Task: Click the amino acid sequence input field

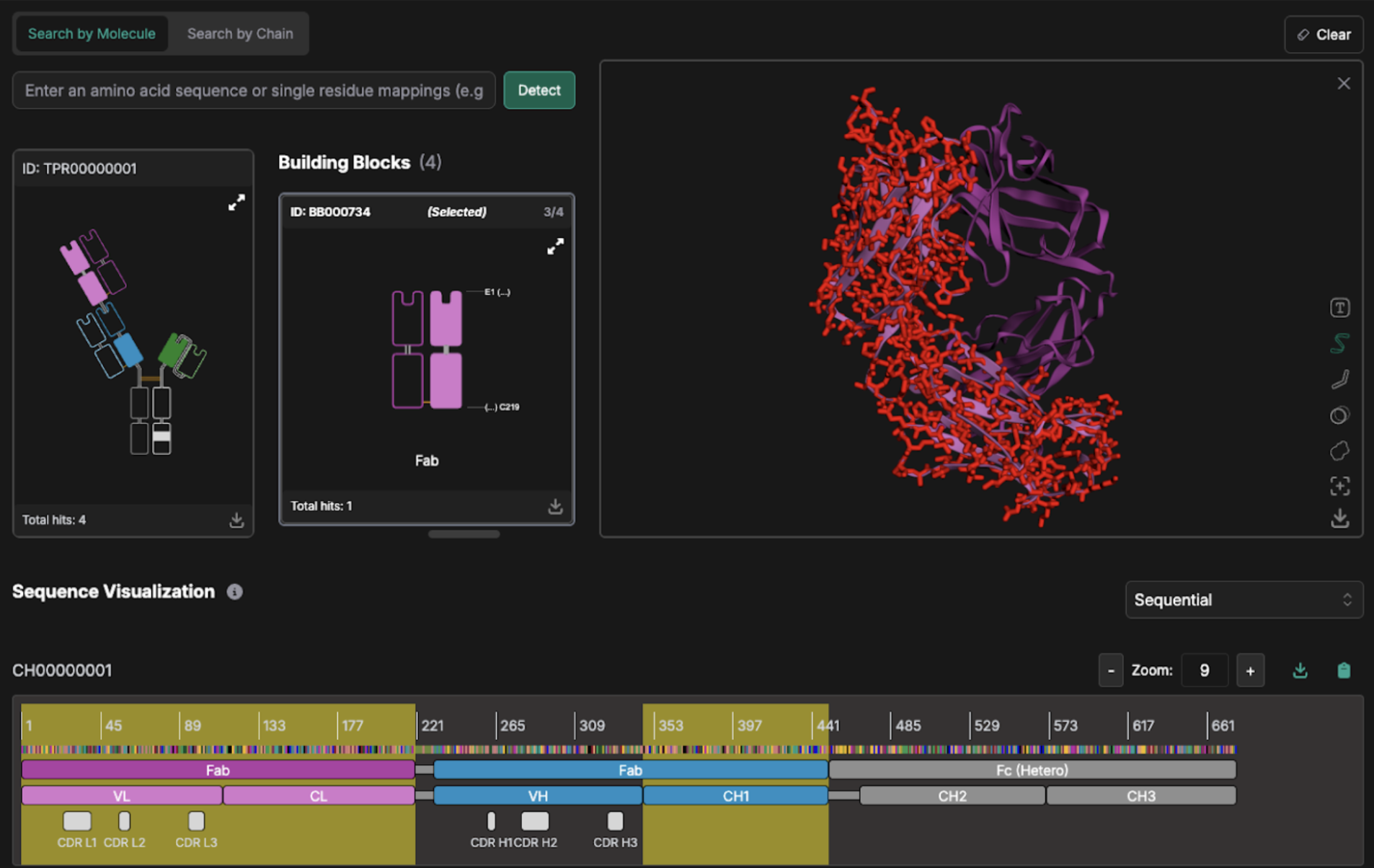Action: 254,91
